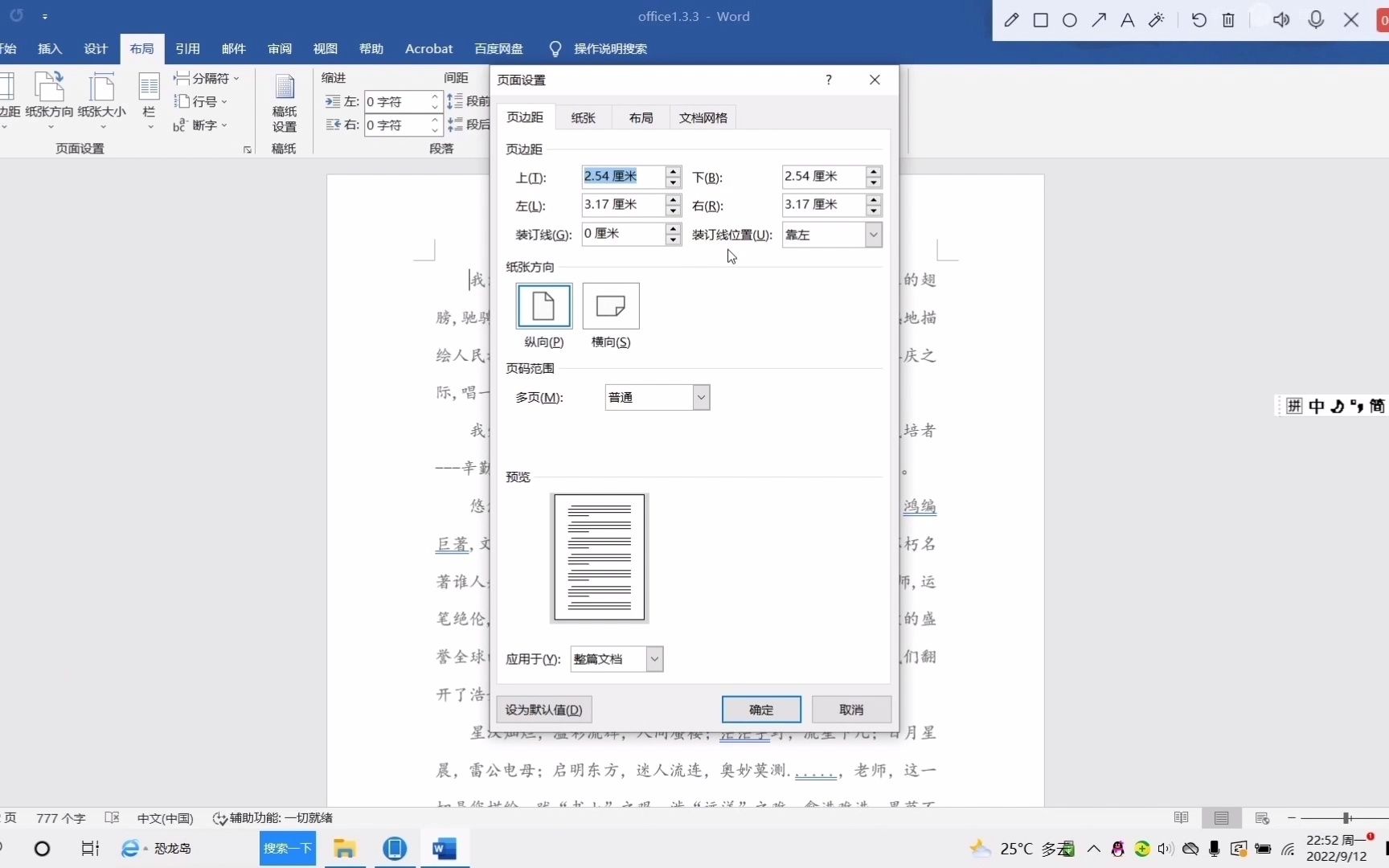Open the 视图 ribbon tab
Image resolution: width=1389 pixels, height=868 pixels.
pos(326,49)
